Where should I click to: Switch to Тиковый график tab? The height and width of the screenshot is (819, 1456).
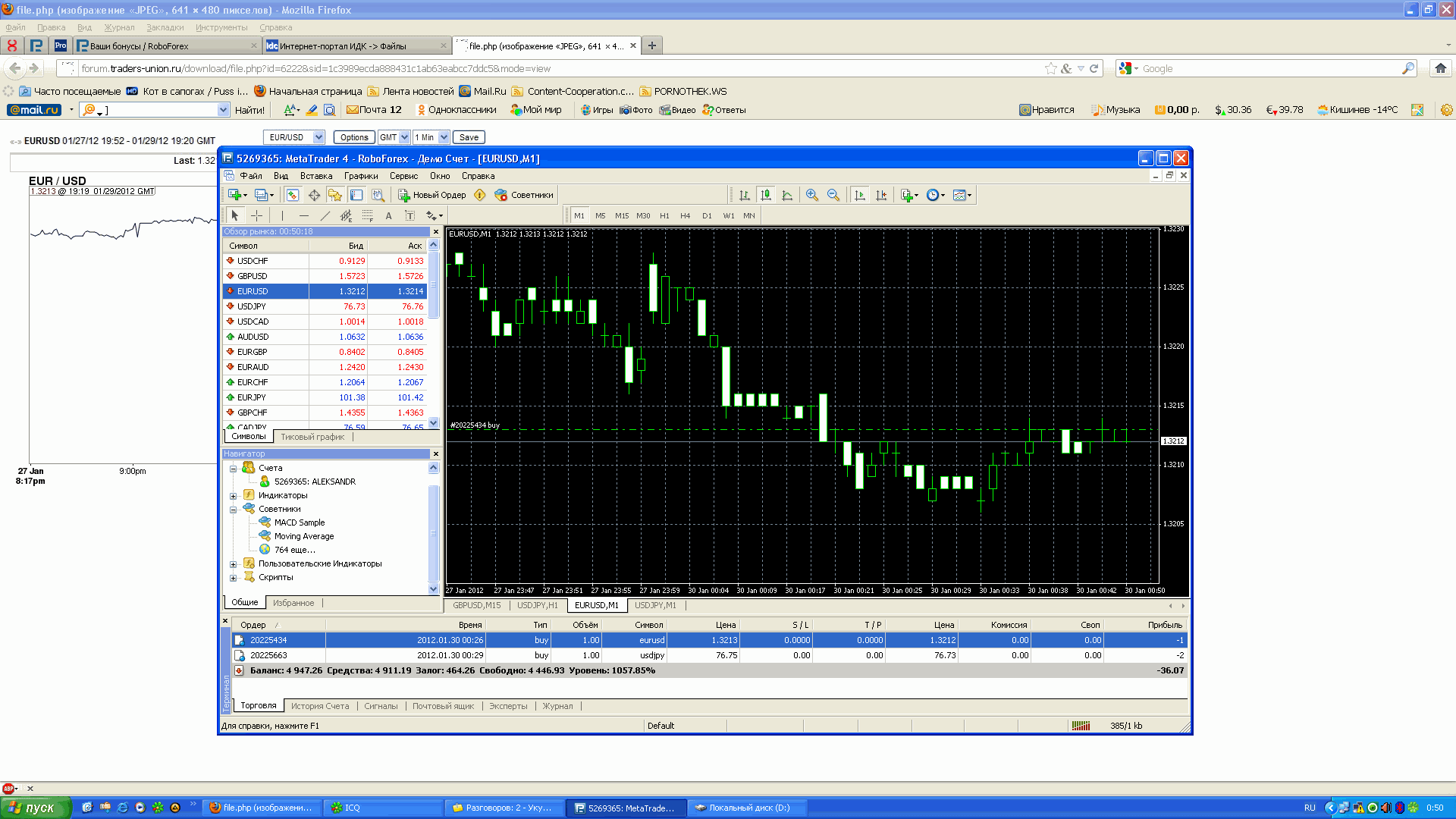312,437
